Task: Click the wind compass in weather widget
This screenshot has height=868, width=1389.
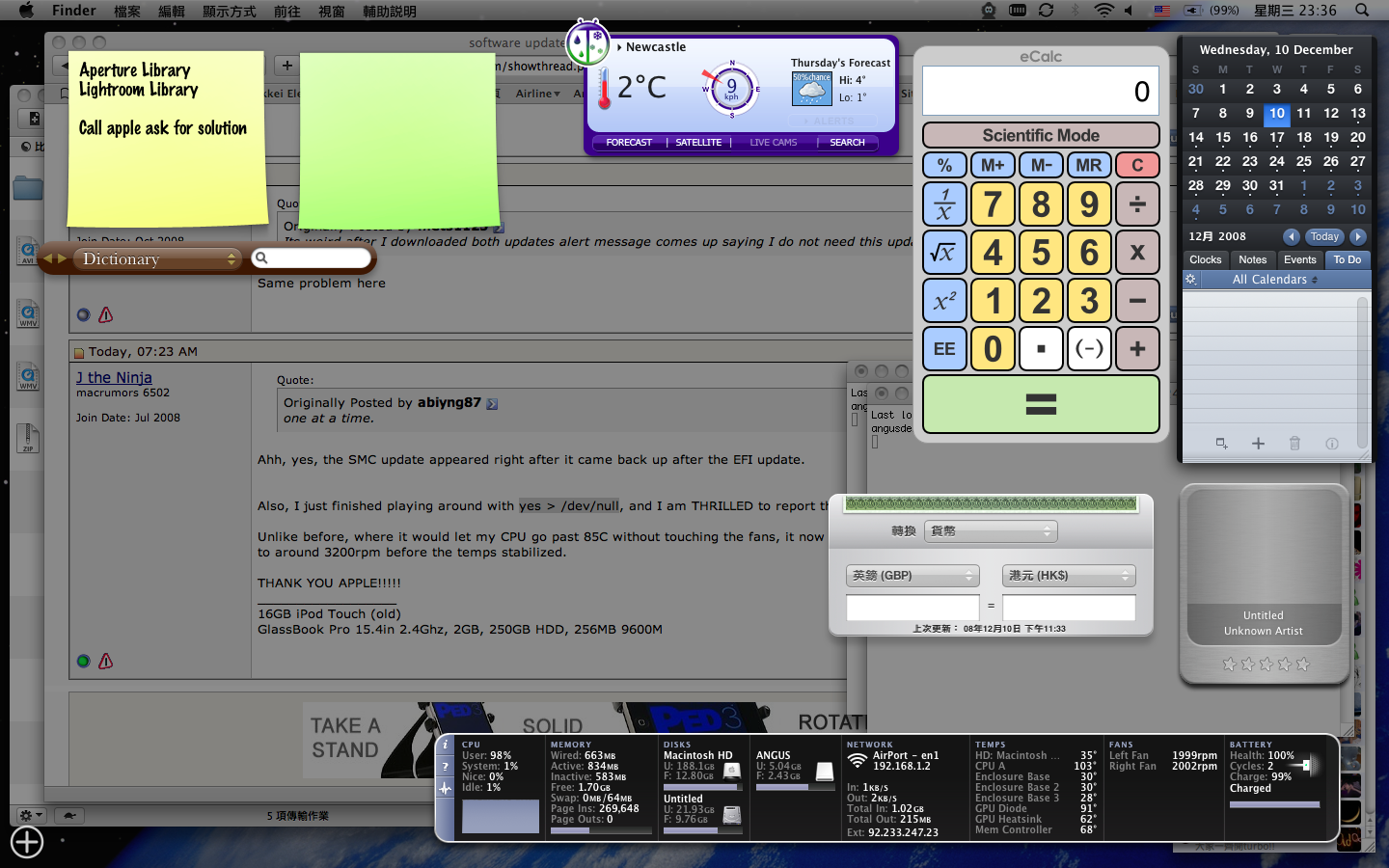Action: (x=731, y=89)
